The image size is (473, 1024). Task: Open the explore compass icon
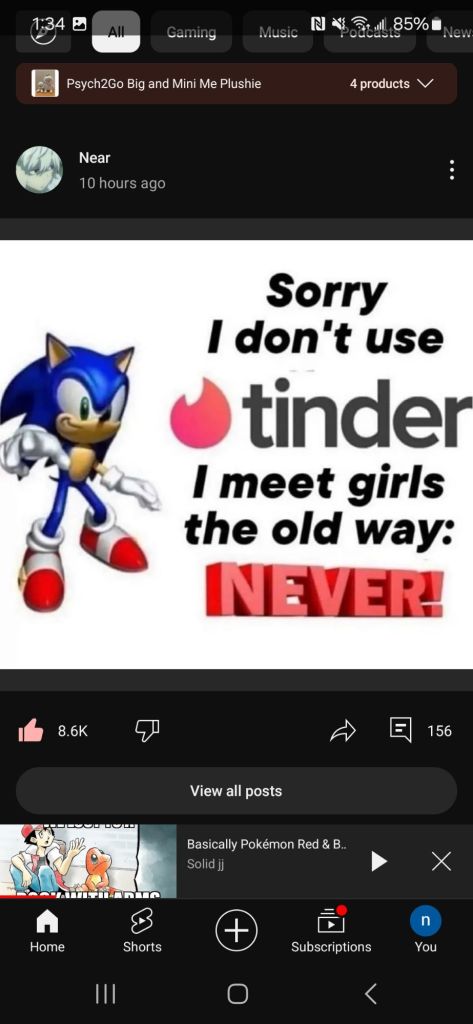43,31
